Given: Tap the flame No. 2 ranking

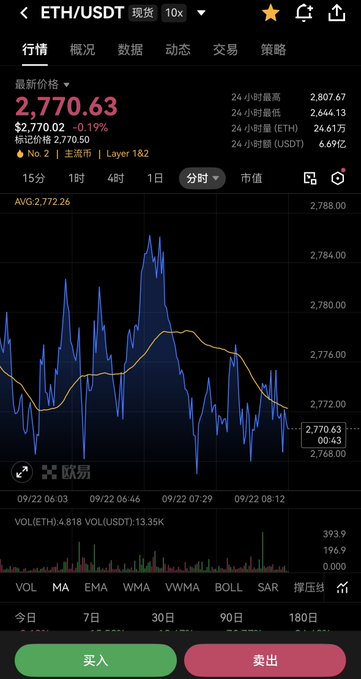Looking at the screenshot, I should point(32,154).
